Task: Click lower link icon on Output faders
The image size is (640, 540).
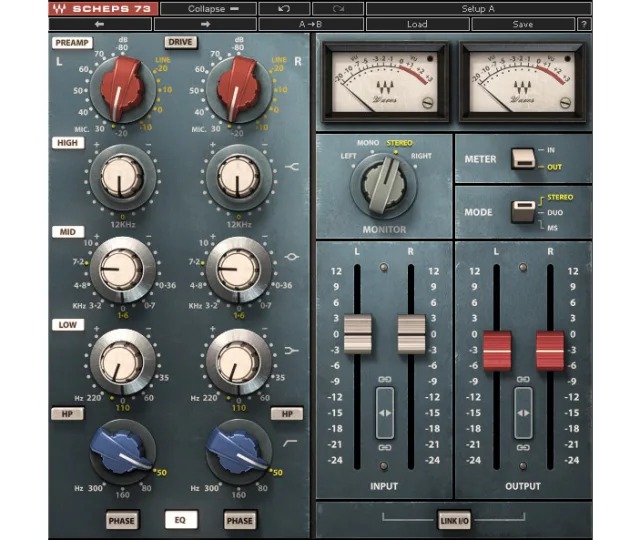Action: coord(523,448)
